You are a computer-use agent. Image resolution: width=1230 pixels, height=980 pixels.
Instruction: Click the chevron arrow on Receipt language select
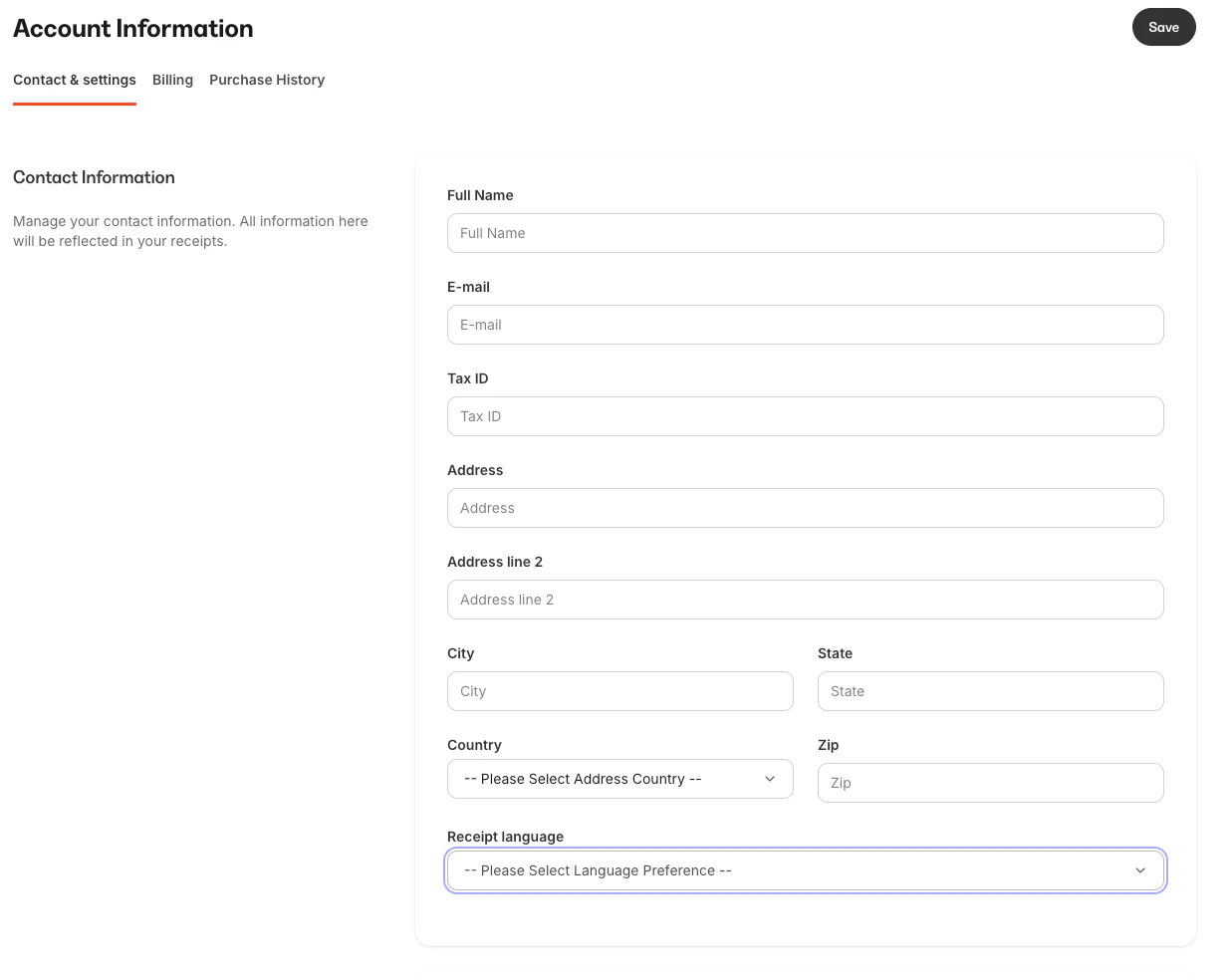pos(1140,870)
